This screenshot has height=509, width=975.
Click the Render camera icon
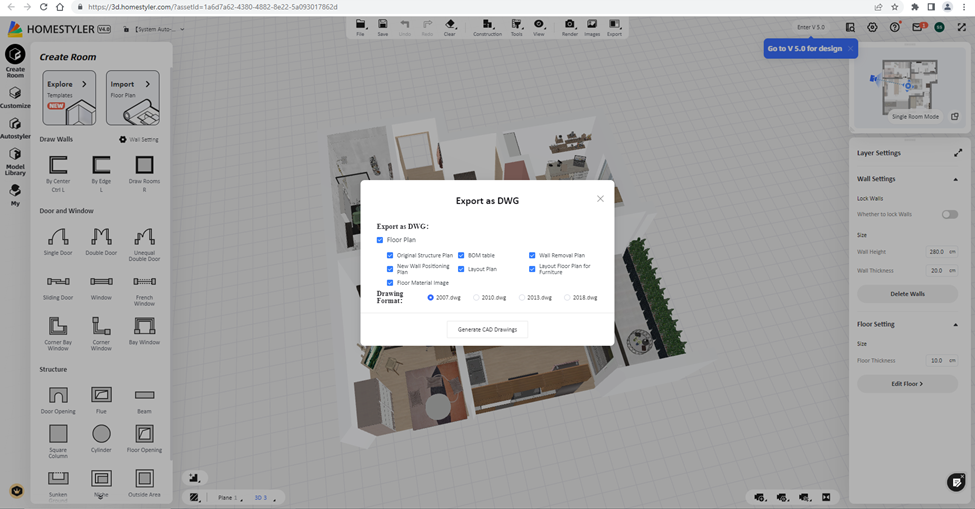pos(569,25)
